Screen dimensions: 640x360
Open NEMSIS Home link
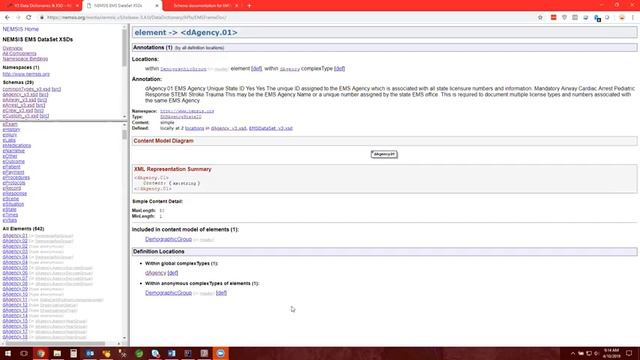tap(20, 29)
